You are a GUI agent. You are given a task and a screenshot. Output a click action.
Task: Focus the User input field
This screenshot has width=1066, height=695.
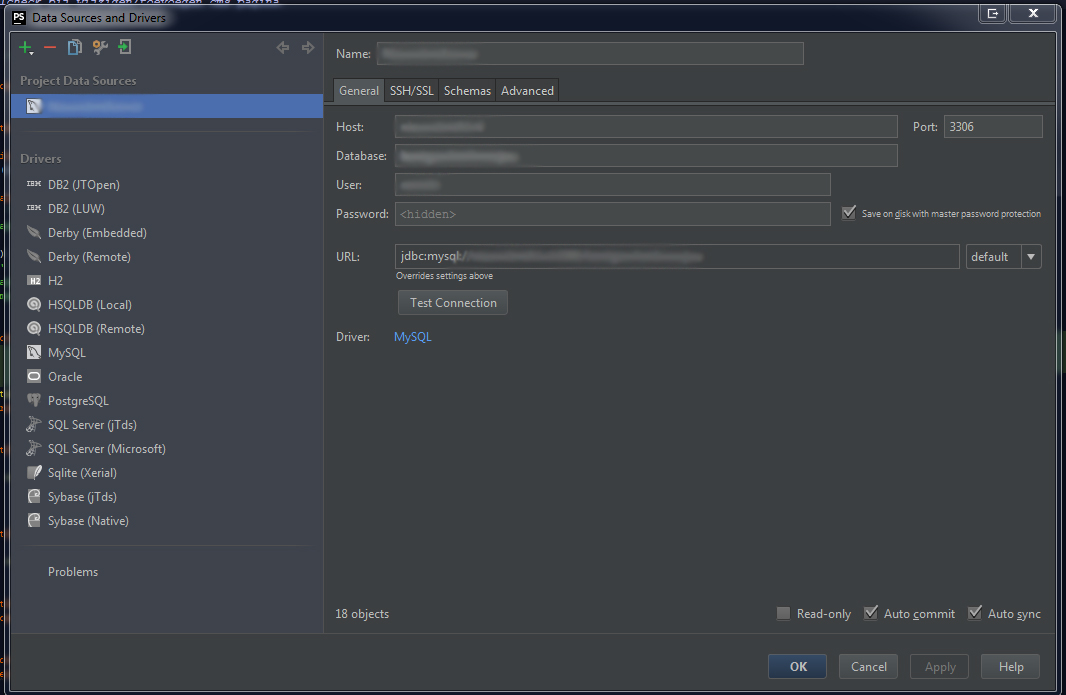point(612,184)
